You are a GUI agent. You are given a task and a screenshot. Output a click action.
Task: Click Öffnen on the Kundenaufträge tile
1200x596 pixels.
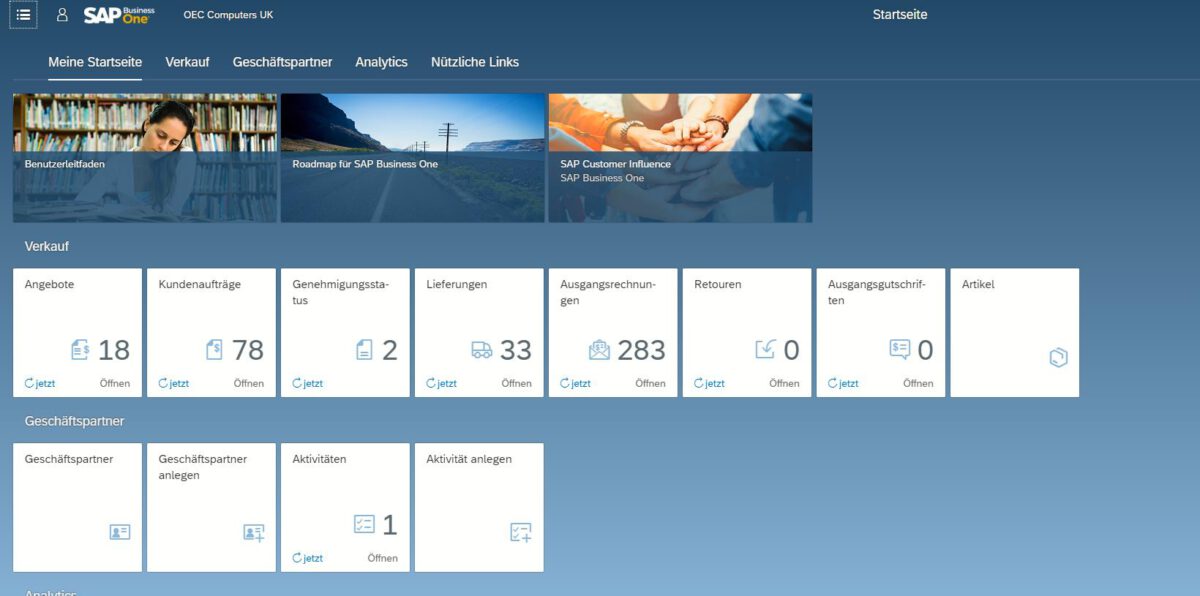pos(248,383)
